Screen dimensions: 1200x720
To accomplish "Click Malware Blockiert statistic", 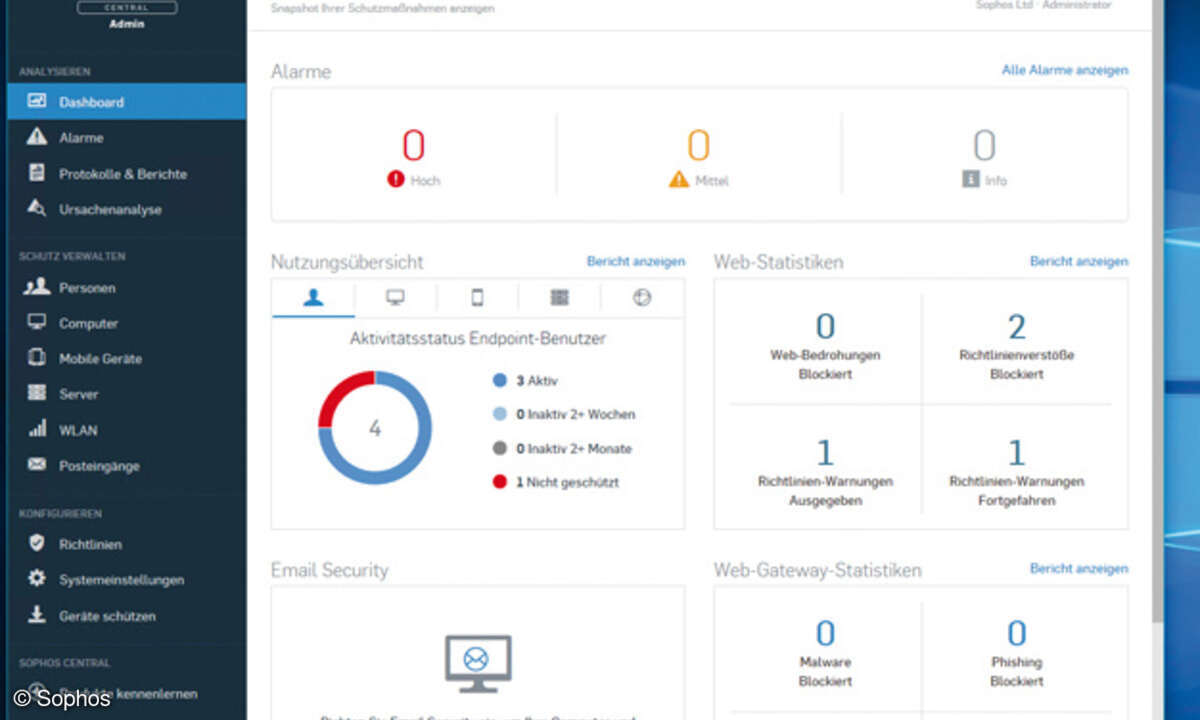I will (825, 652).
